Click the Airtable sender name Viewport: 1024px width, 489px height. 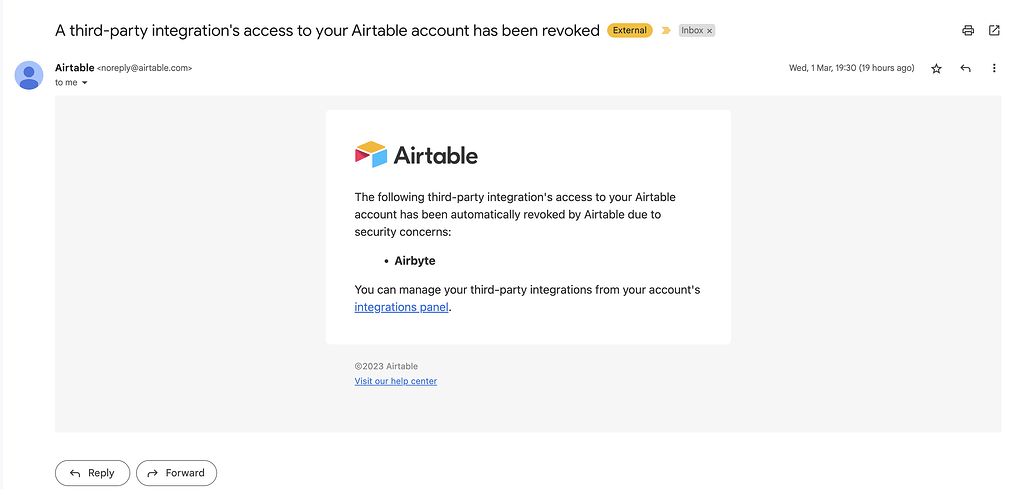coord(74,68)
